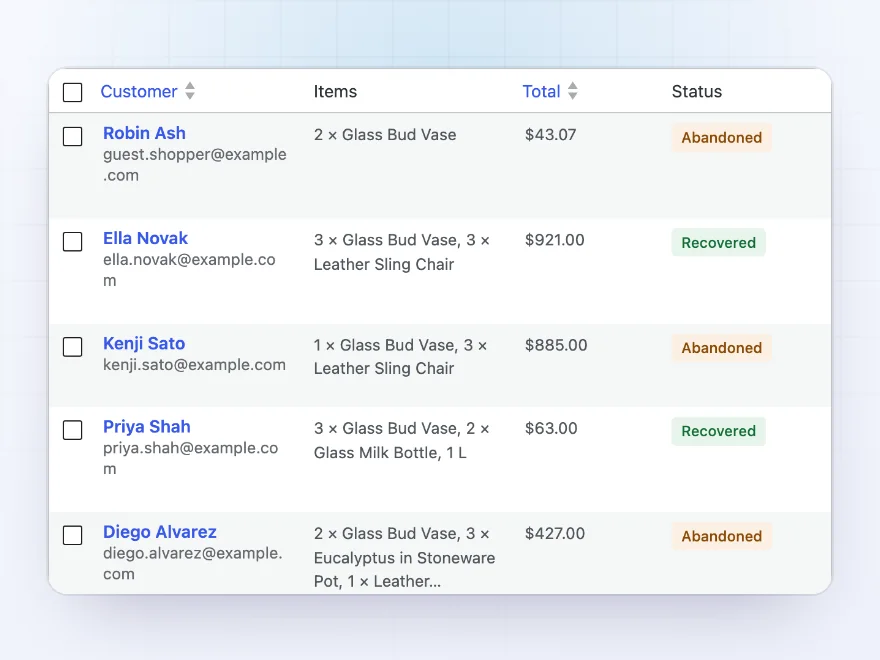Sort by the Total column header
The width and height of the screenshot is (880, 660).
click(542, 91)
